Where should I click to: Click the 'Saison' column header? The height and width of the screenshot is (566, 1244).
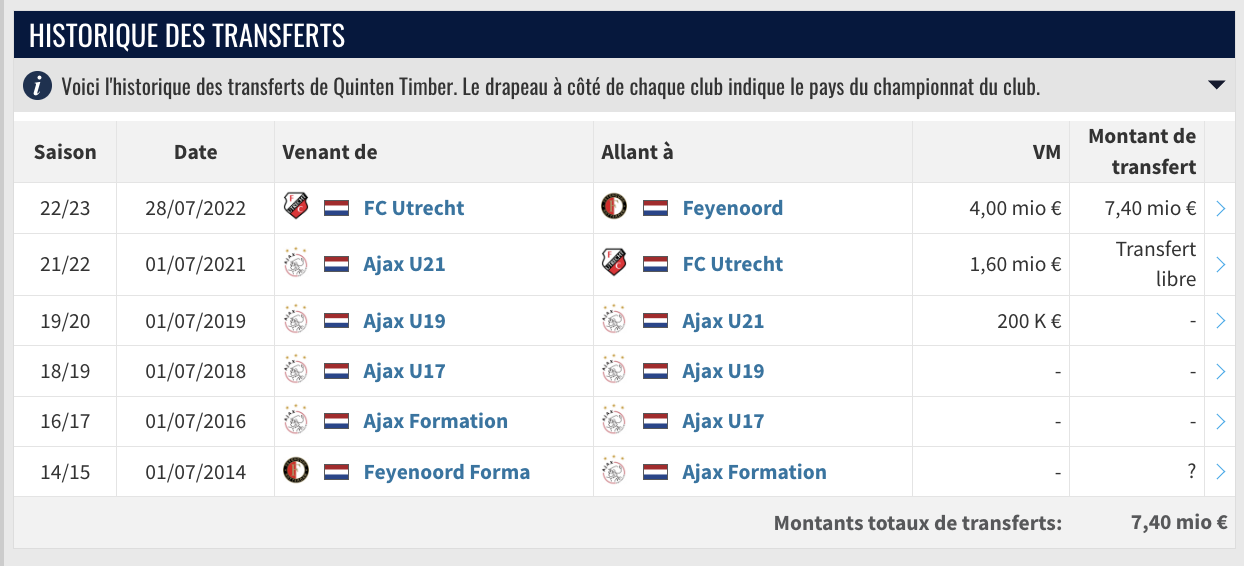point(65,152)
